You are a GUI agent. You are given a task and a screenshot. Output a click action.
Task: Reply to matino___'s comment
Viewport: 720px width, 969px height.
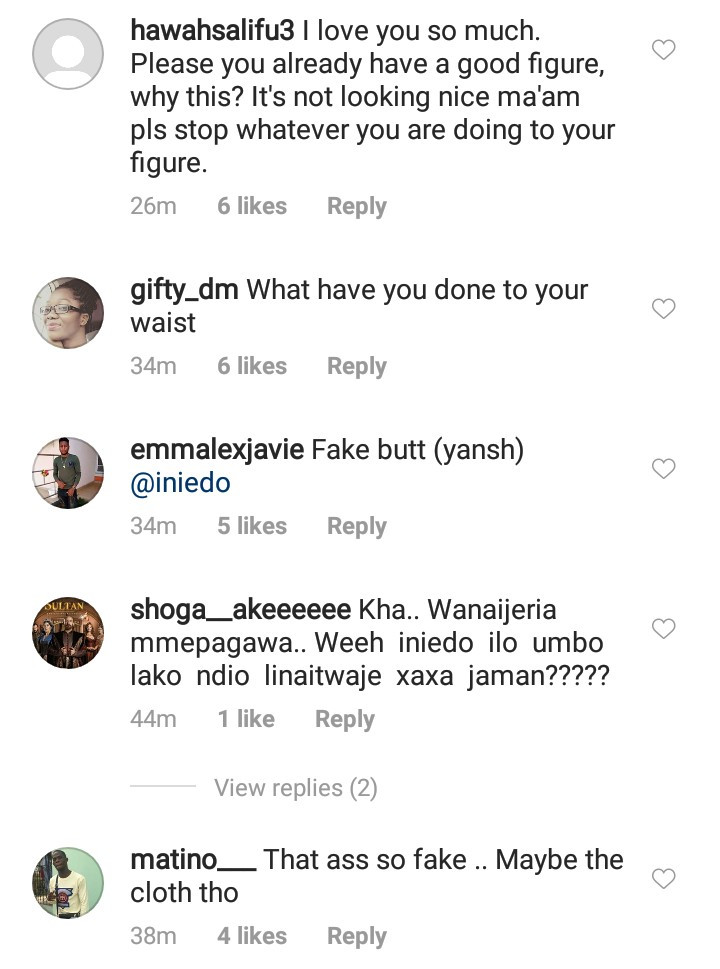(356, 936)
